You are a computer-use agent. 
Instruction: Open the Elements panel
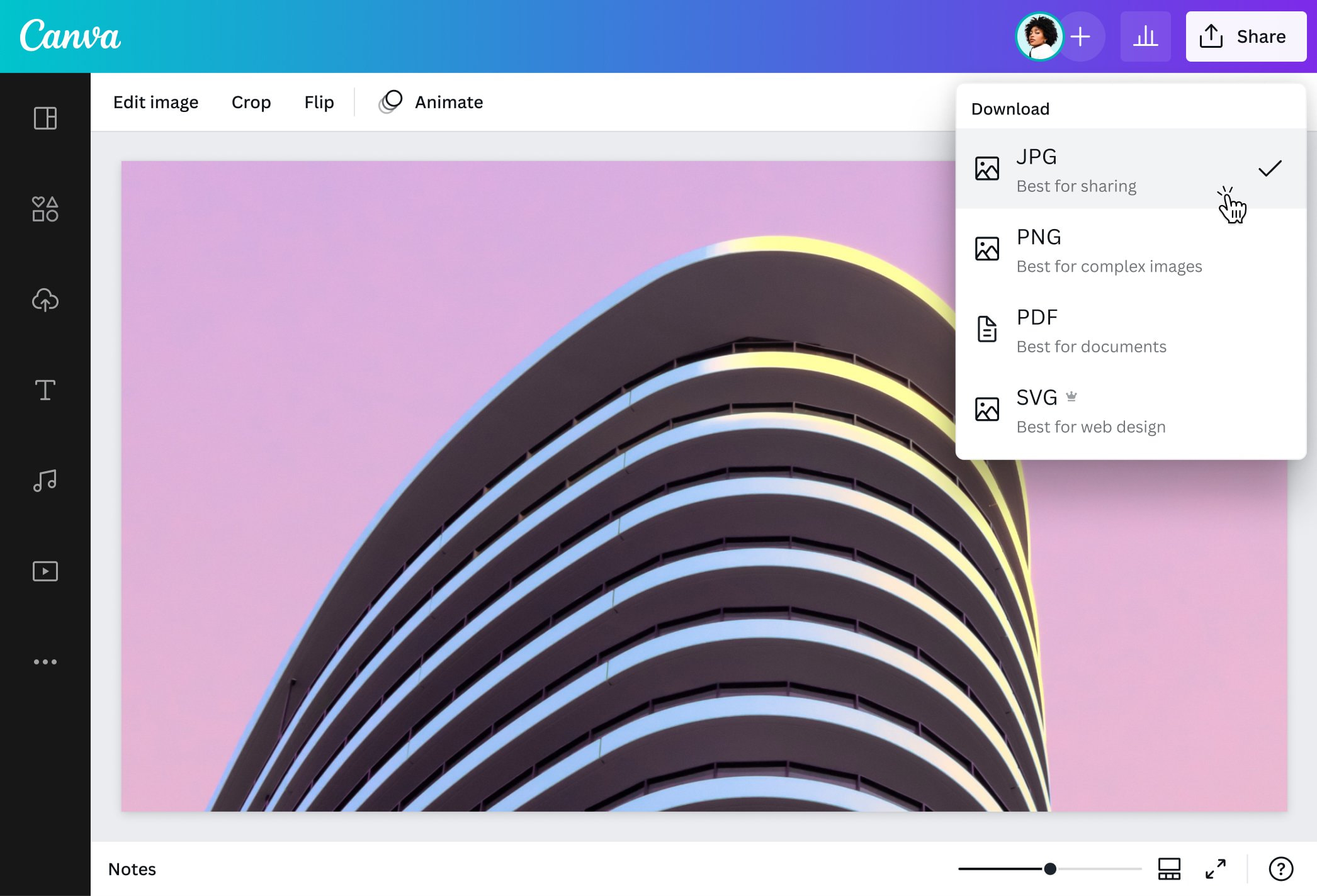click(45, 209)
